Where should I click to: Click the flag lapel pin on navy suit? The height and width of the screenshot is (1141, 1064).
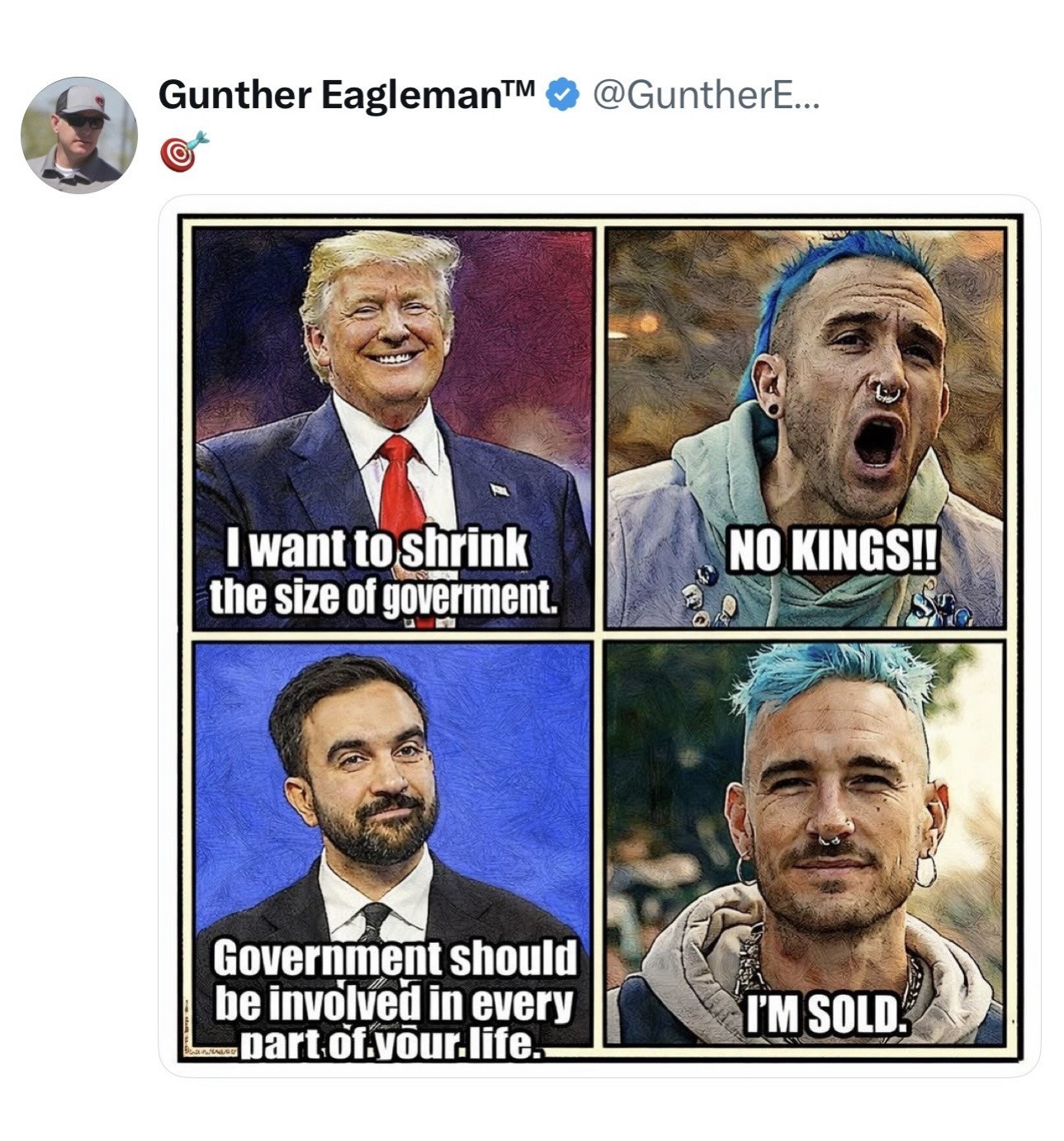tap(501, 490)
